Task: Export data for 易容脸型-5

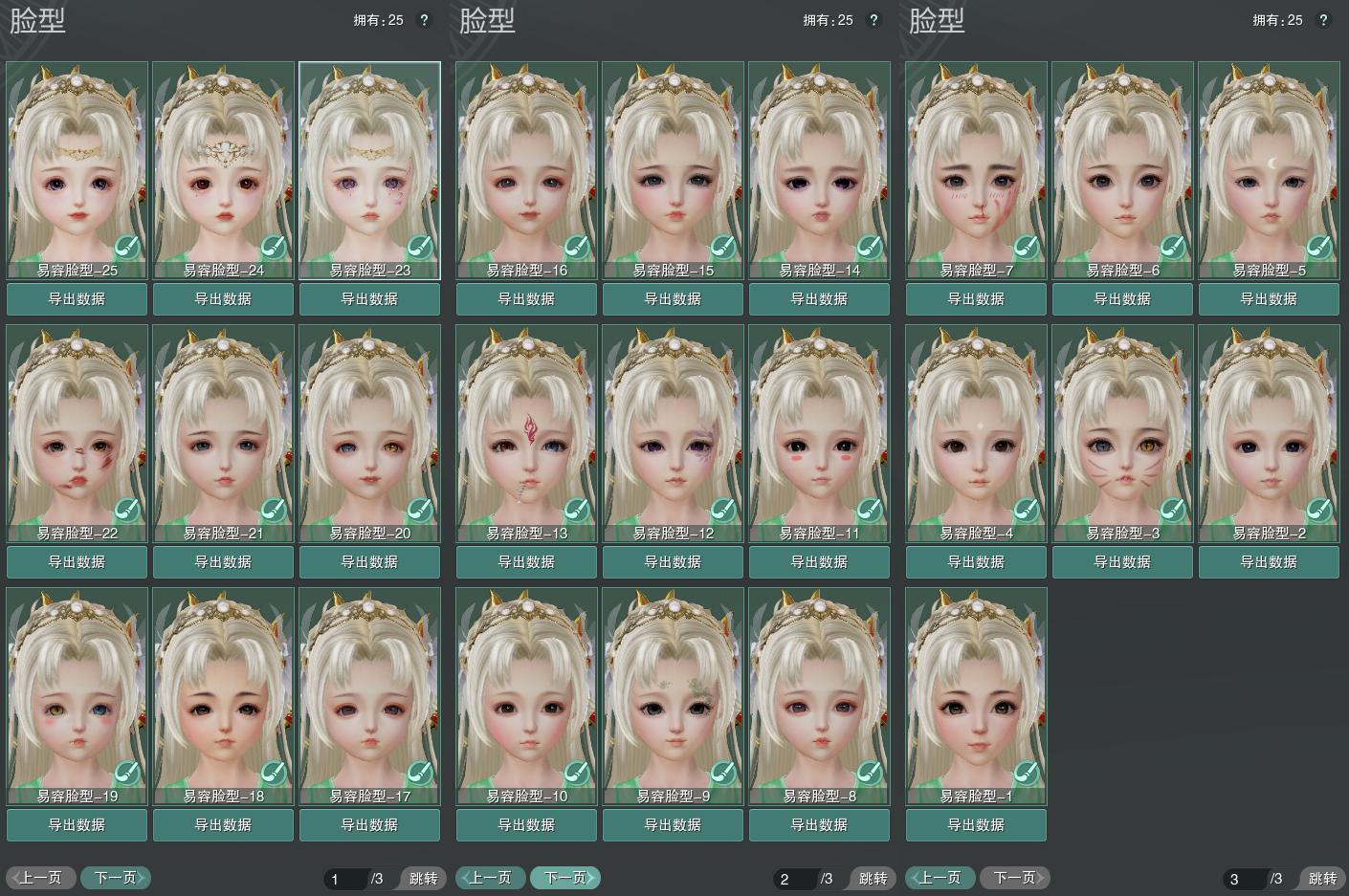Action: [1270, 299]
